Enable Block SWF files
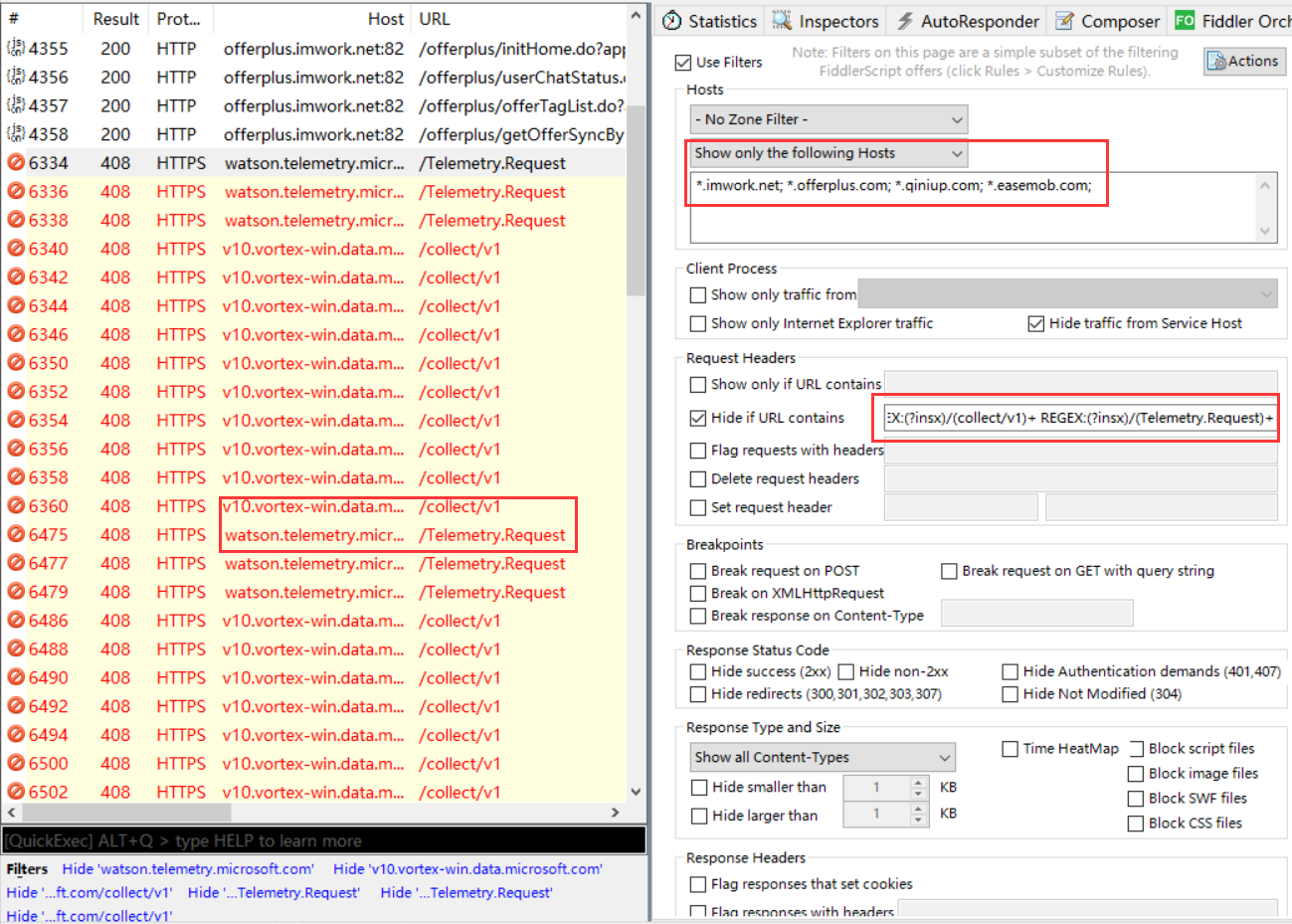Viewport: 1292px width, 924px height. [1136, 799]
